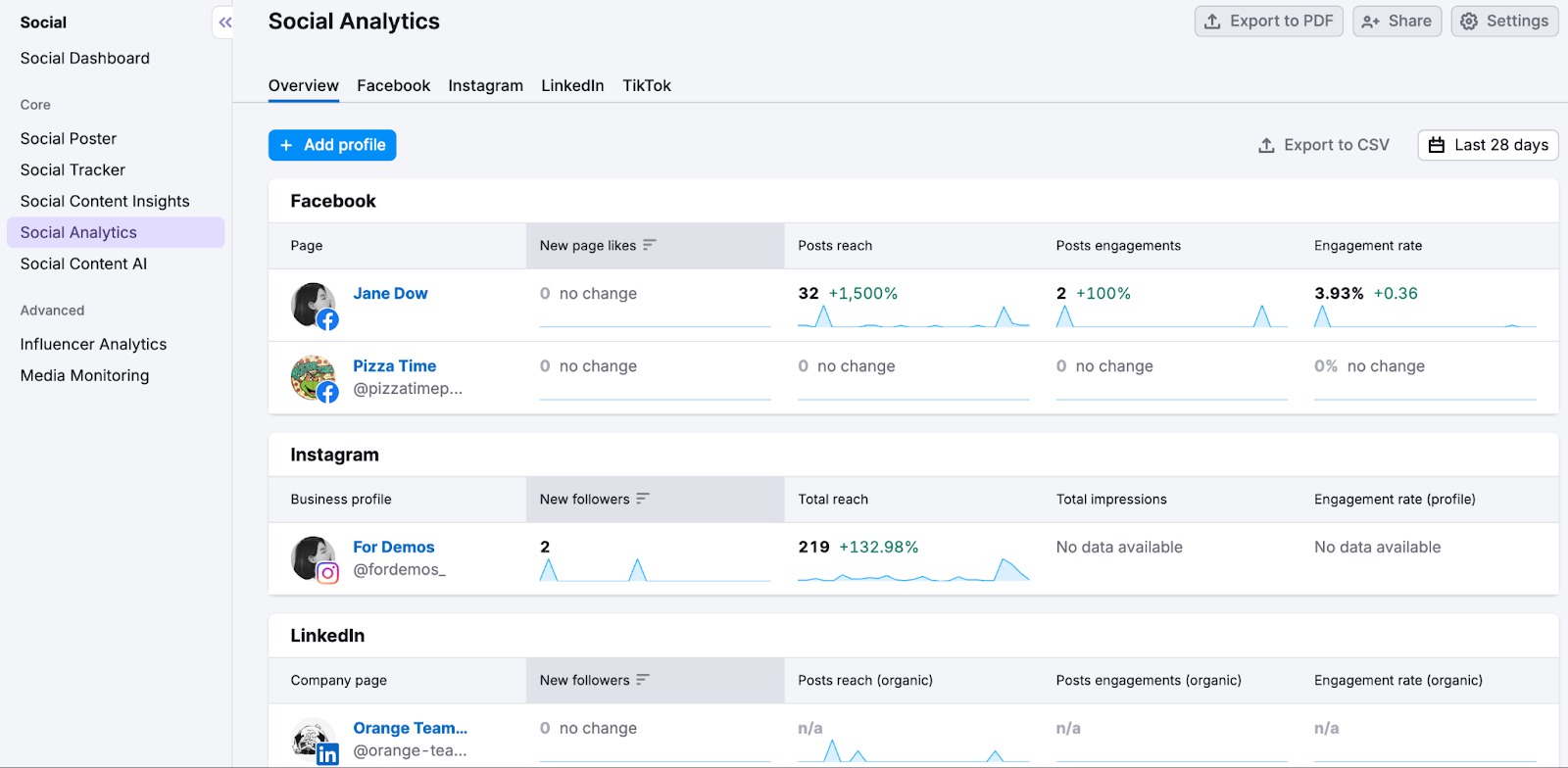
Task: Click For Demos Instagram profile avatar
Action: coord(314,559)
